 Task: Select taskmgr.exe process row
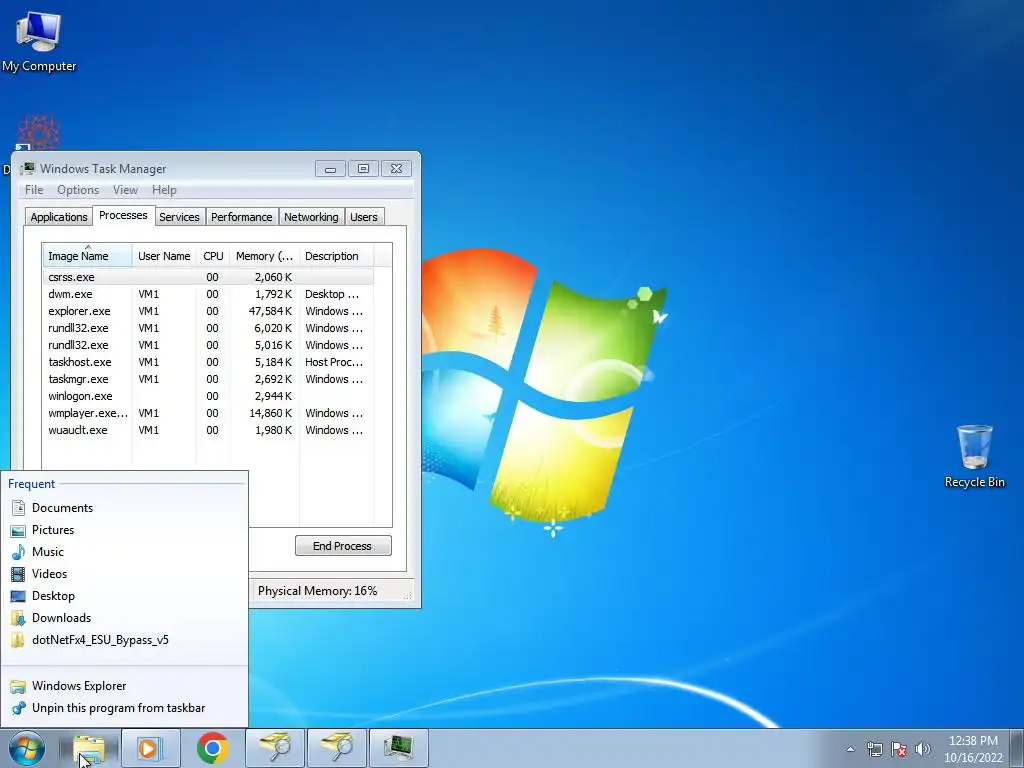click(208, 379)
